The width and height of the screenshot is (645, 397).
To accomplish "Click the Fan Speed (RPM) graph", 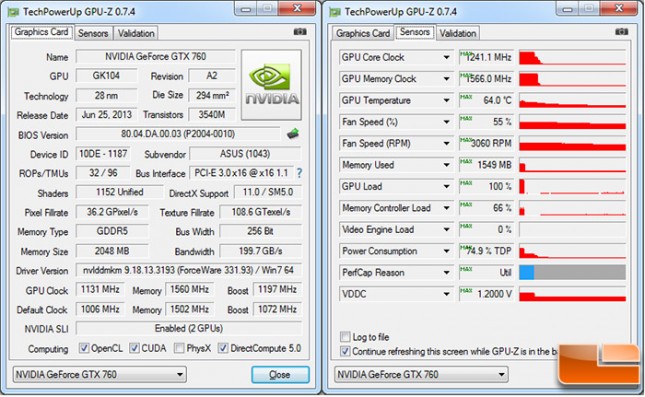I will (x=572, y=144).
